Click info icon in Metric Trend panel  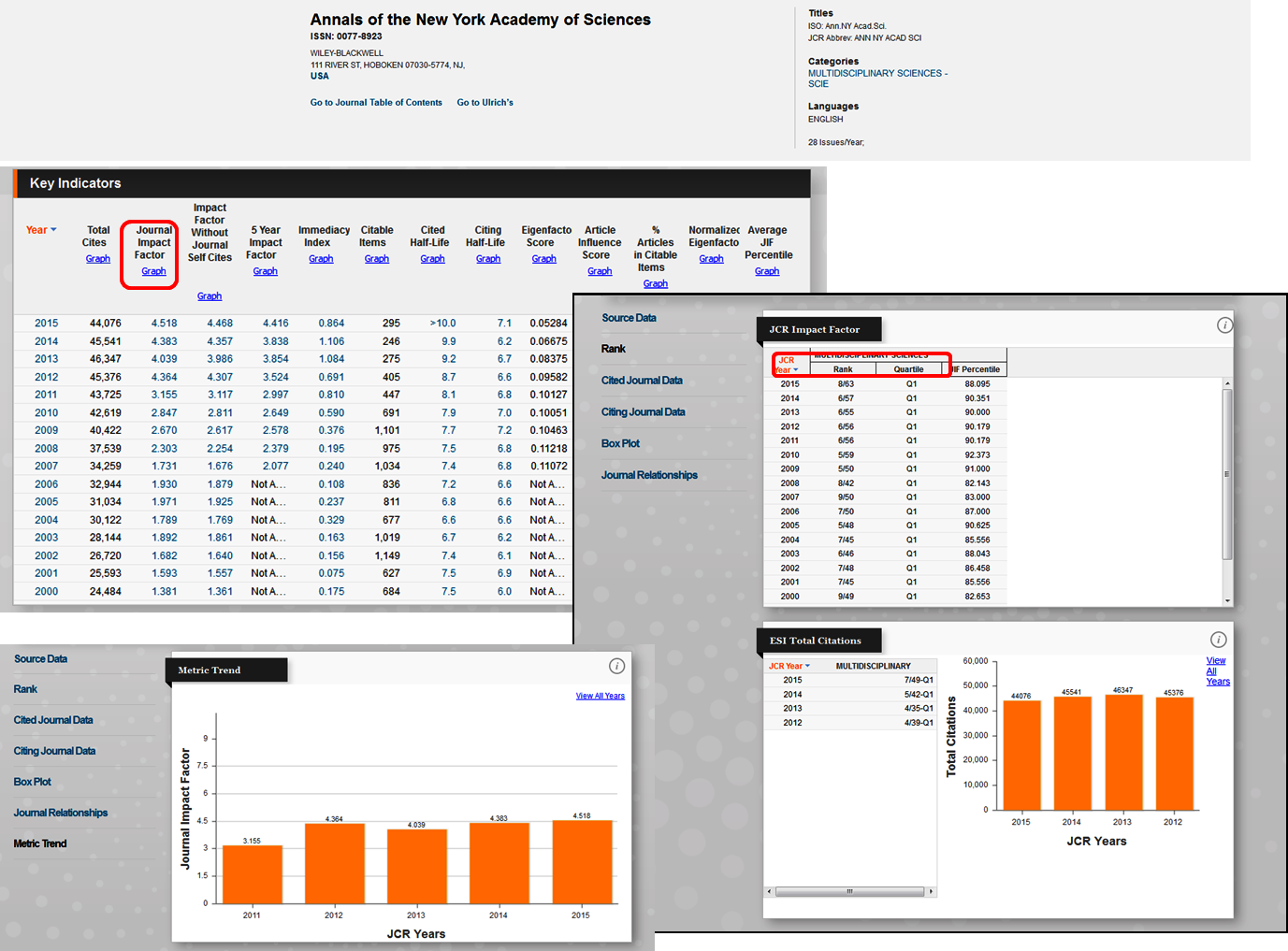(616, 666)
